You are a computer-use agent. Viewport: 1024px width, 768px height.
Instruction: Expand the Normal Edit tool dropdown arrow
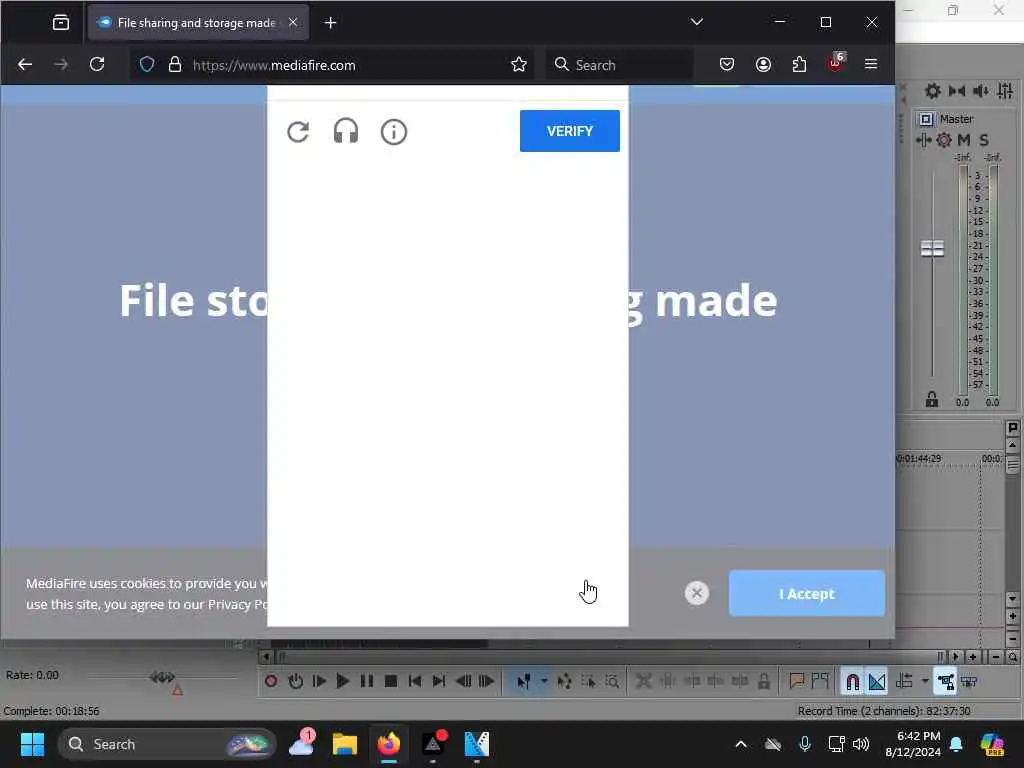[543, 681]
